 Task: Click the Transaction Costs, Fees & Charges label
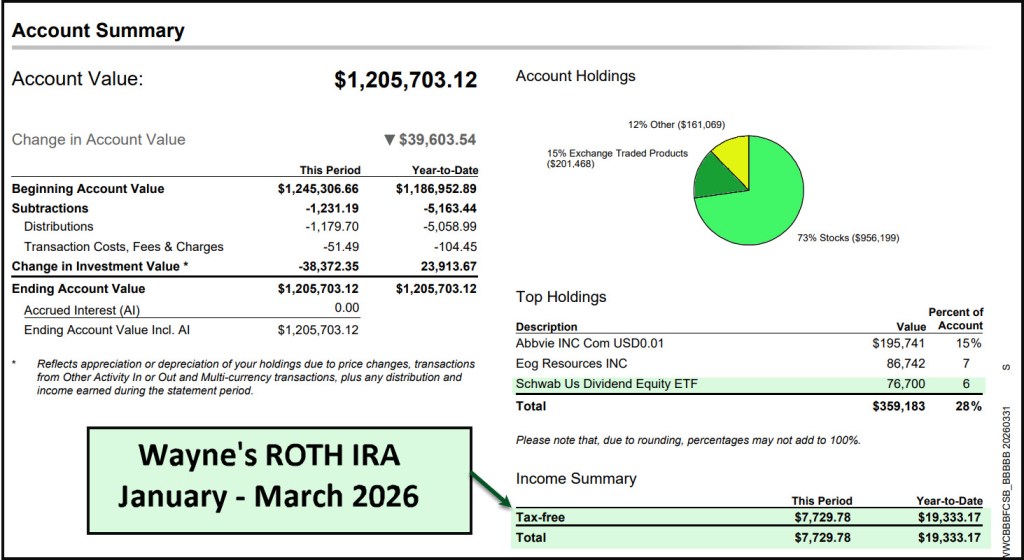[124, 246]
